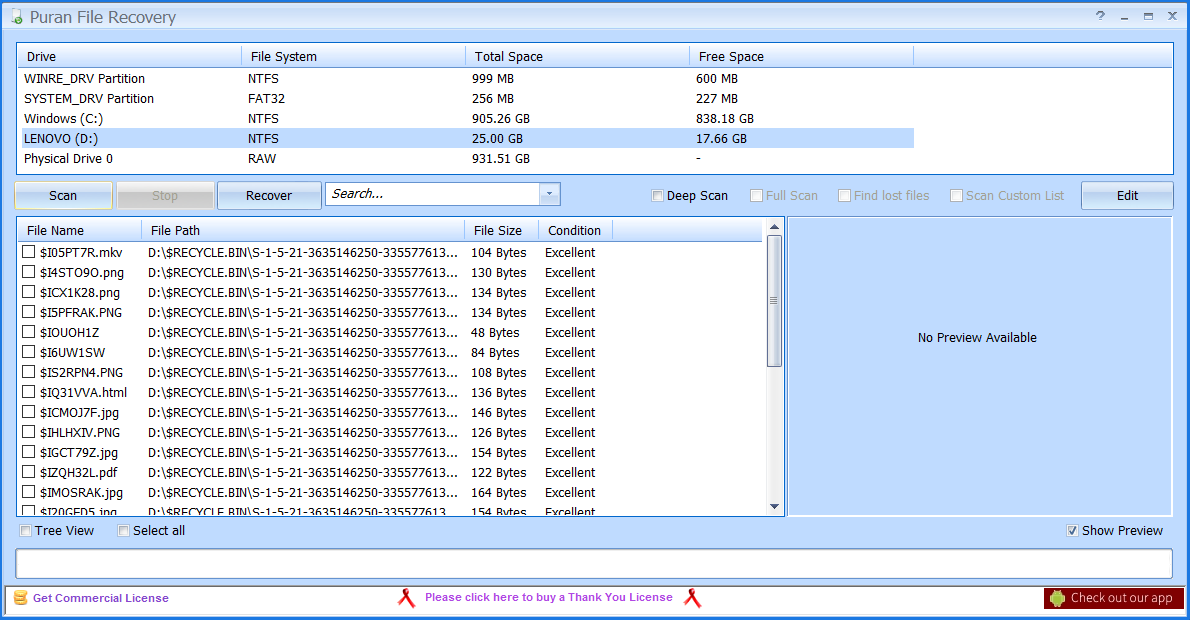Select the LENOVO (D:) drive
1190x620 pixels.
coord(466,138)
